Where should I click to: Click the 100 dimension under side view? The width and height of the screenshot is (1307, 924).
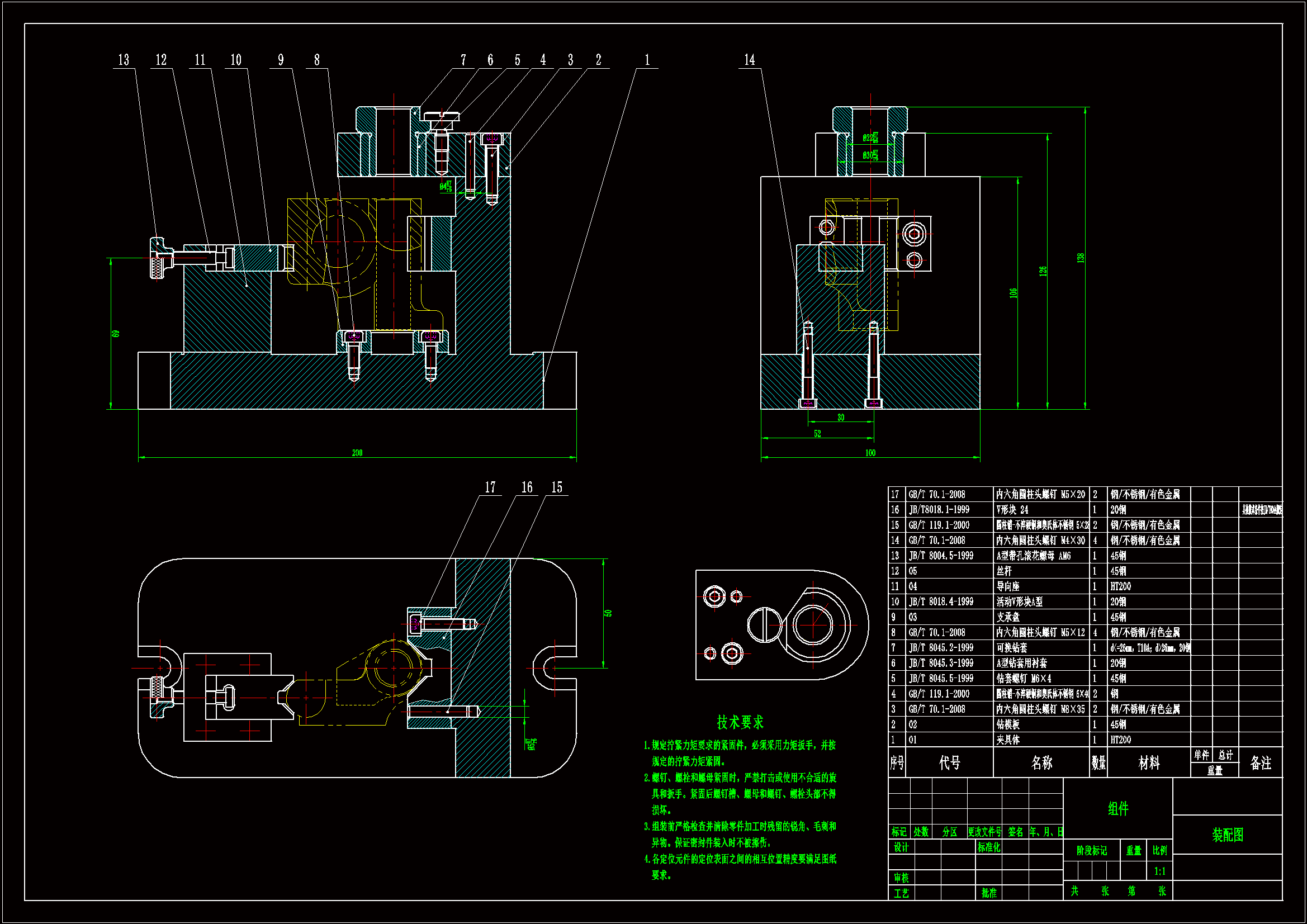[870, 453]
